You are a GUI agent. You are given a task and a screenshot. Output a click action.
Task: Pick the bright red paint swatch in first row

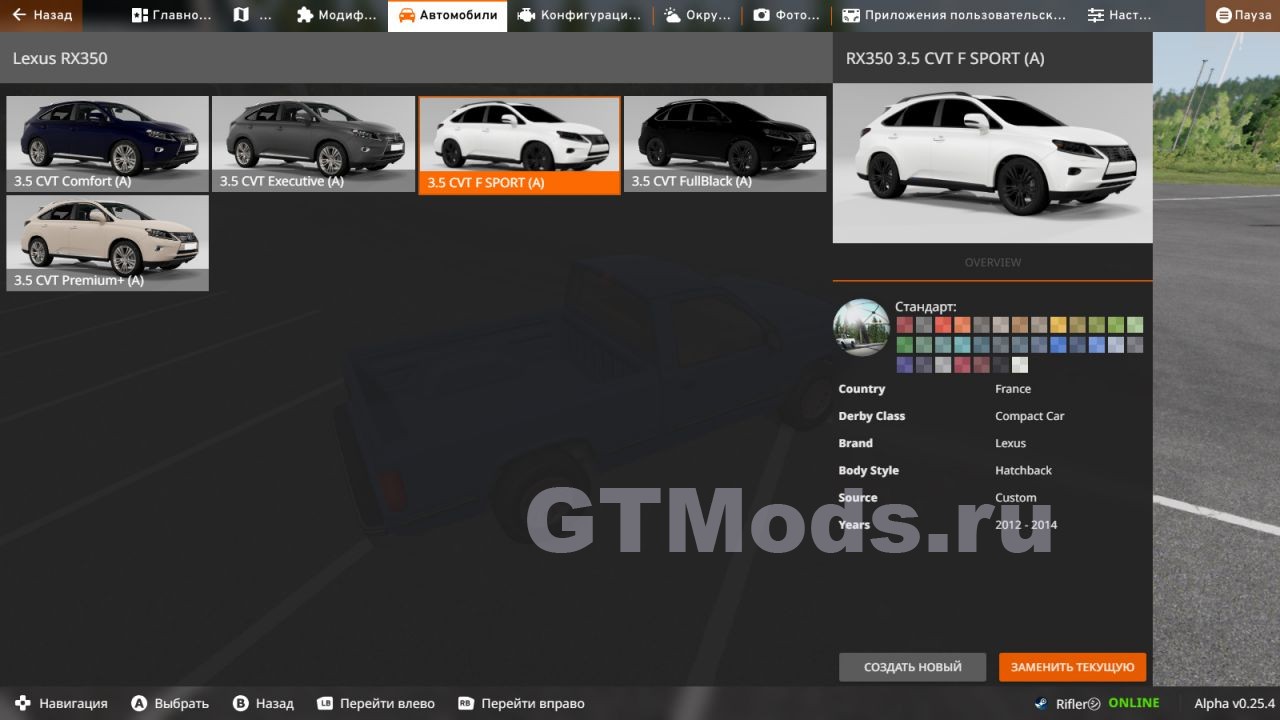point(943,325)
